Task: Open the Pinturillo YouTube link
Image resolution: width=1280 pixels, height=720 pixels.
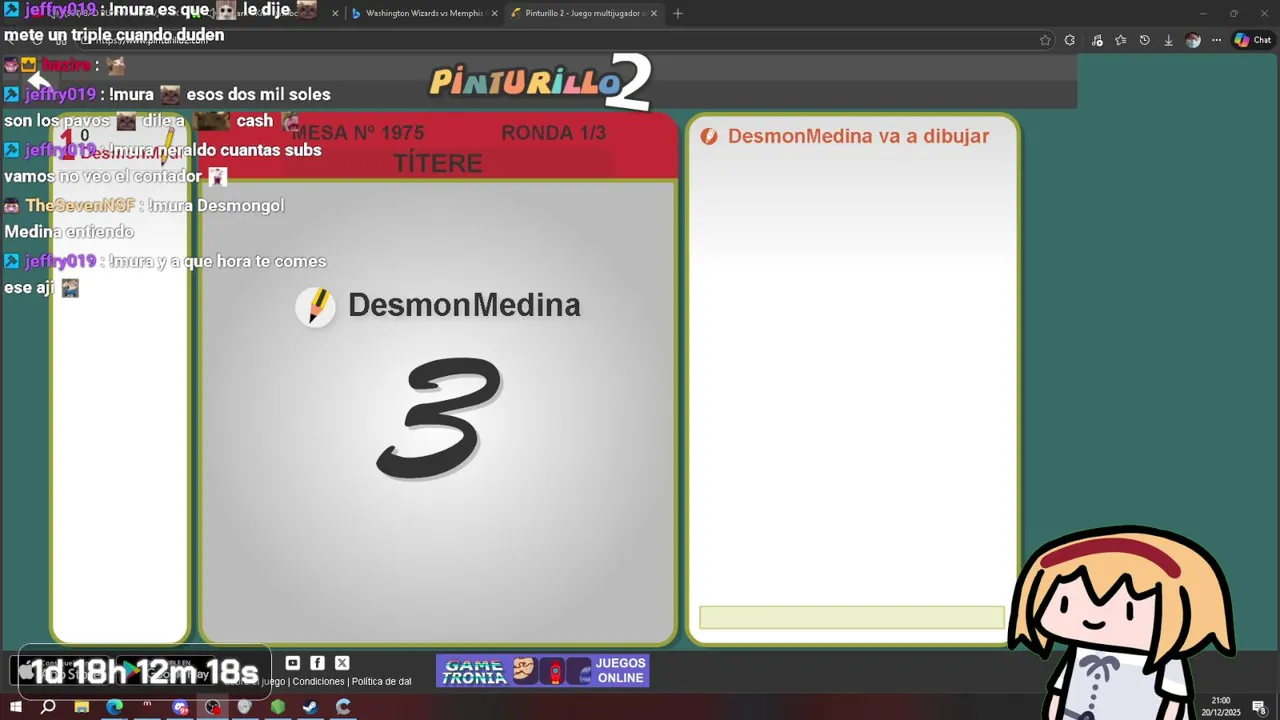Action: [293, 663]
